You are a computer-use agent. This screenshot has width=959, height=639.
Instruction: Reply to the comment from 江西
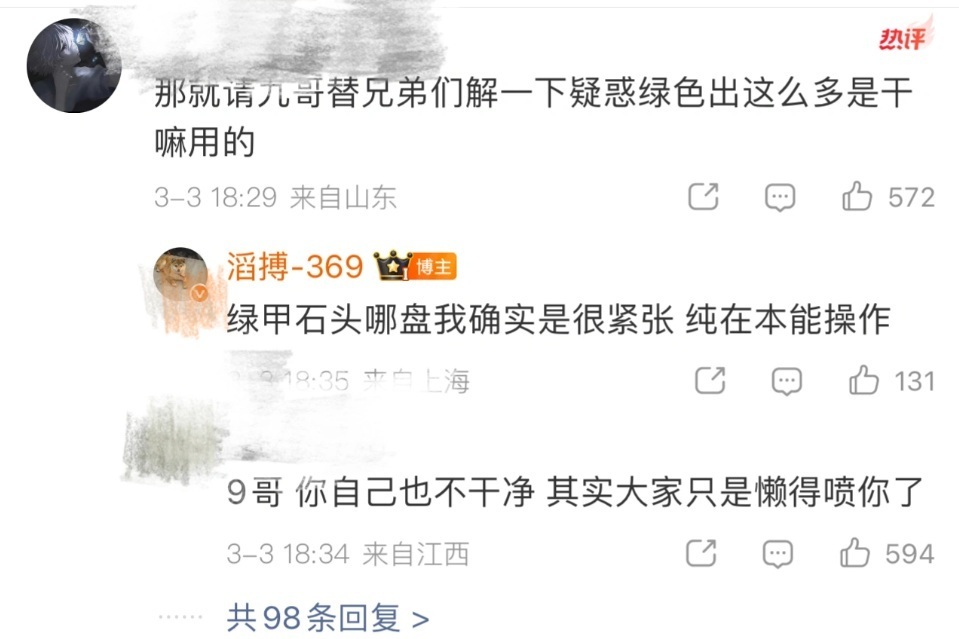pos(778,555)
